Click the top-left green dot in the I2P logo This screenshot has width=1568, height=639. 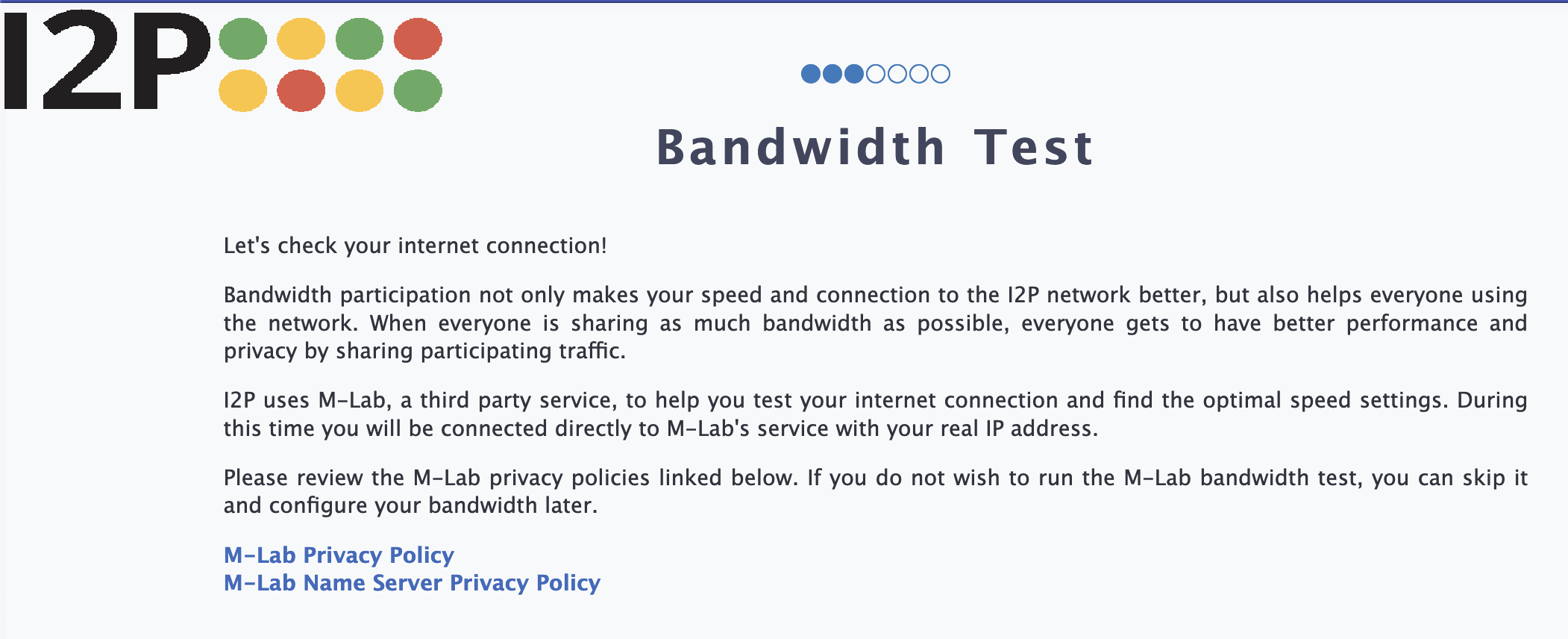point(243,39)
